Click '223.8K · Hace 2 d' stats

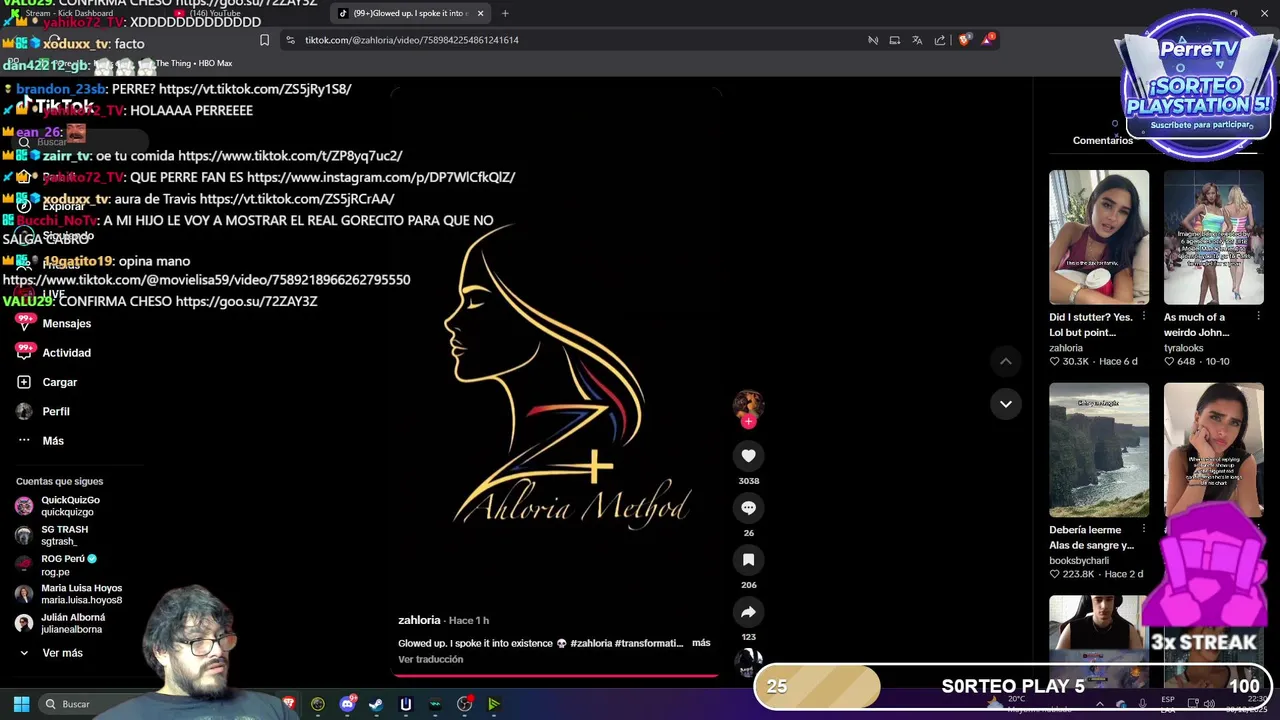(x=1096, y=574)
